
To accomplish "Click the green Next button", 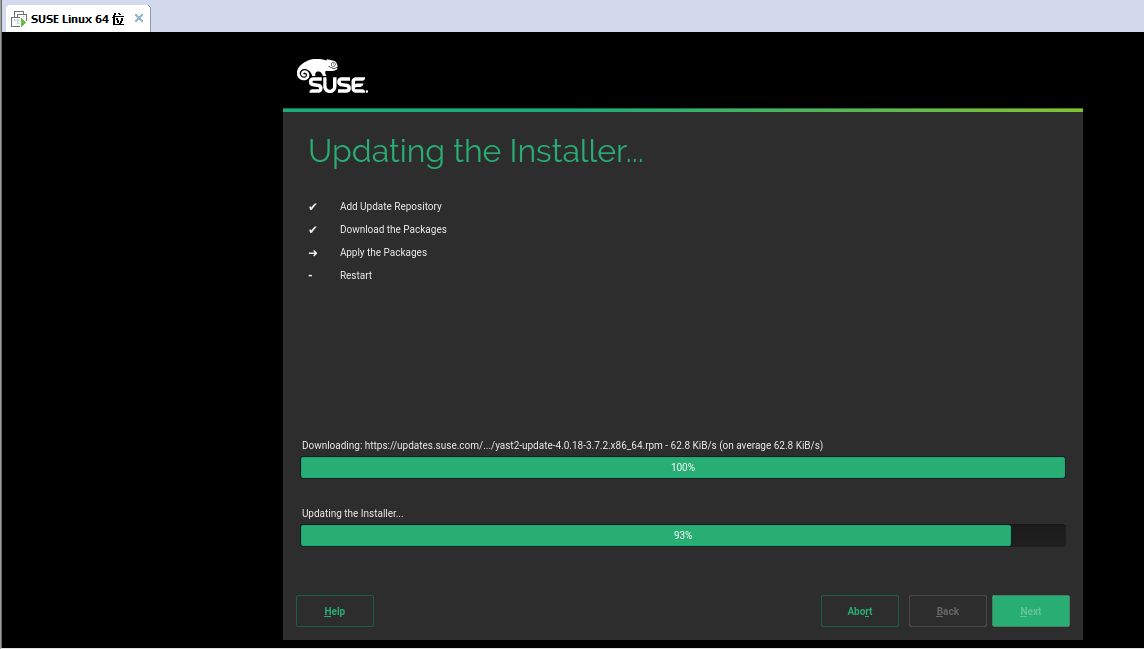I will click(x=1031, y=611).
